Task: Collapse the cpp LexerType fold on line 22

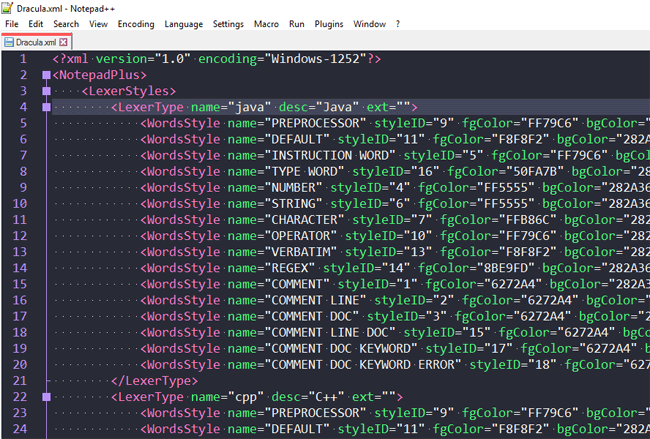Action: click(46, 397)
